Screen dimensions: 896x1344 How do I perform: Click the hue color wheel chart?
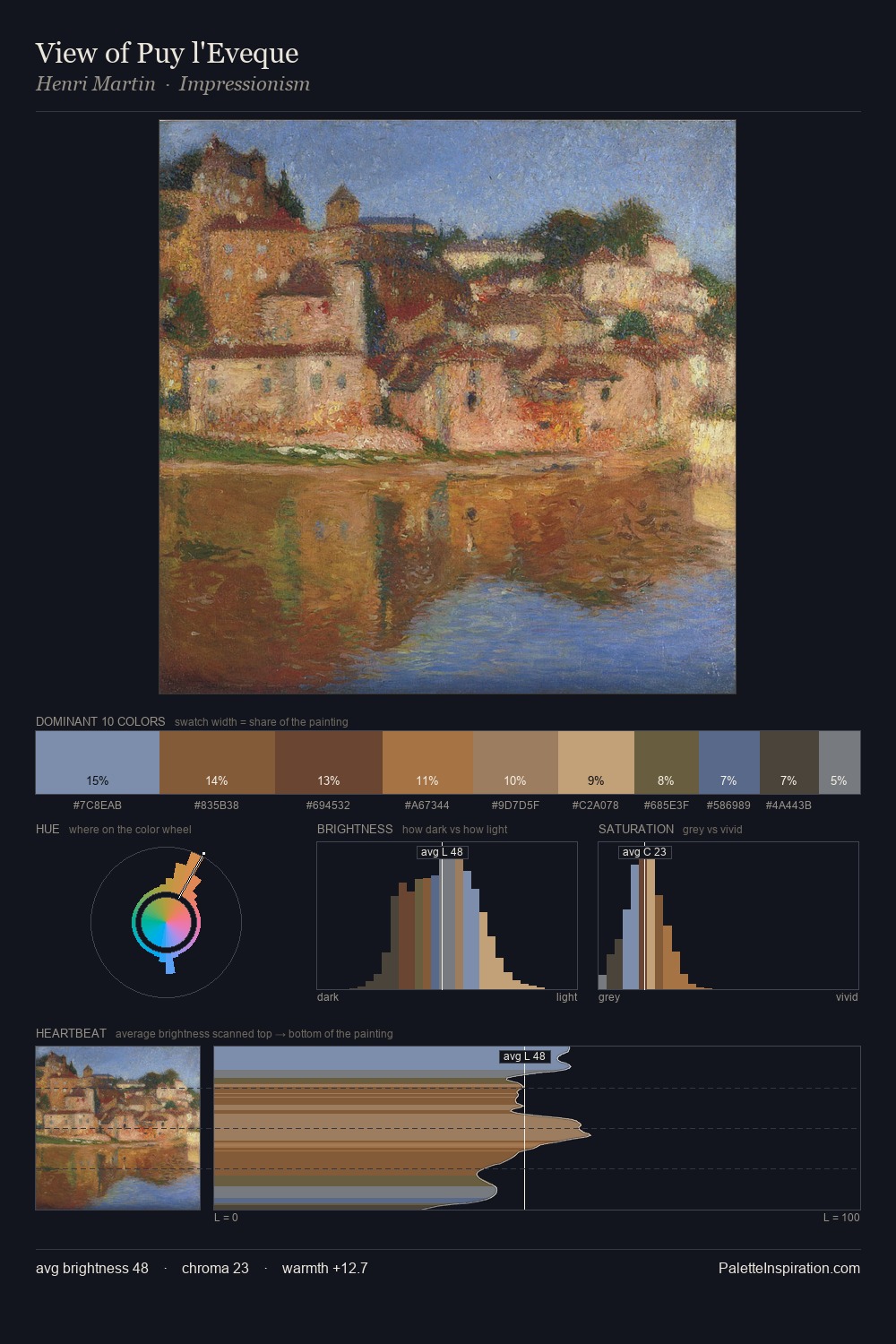pyautogui.click(x=166, y=922)
